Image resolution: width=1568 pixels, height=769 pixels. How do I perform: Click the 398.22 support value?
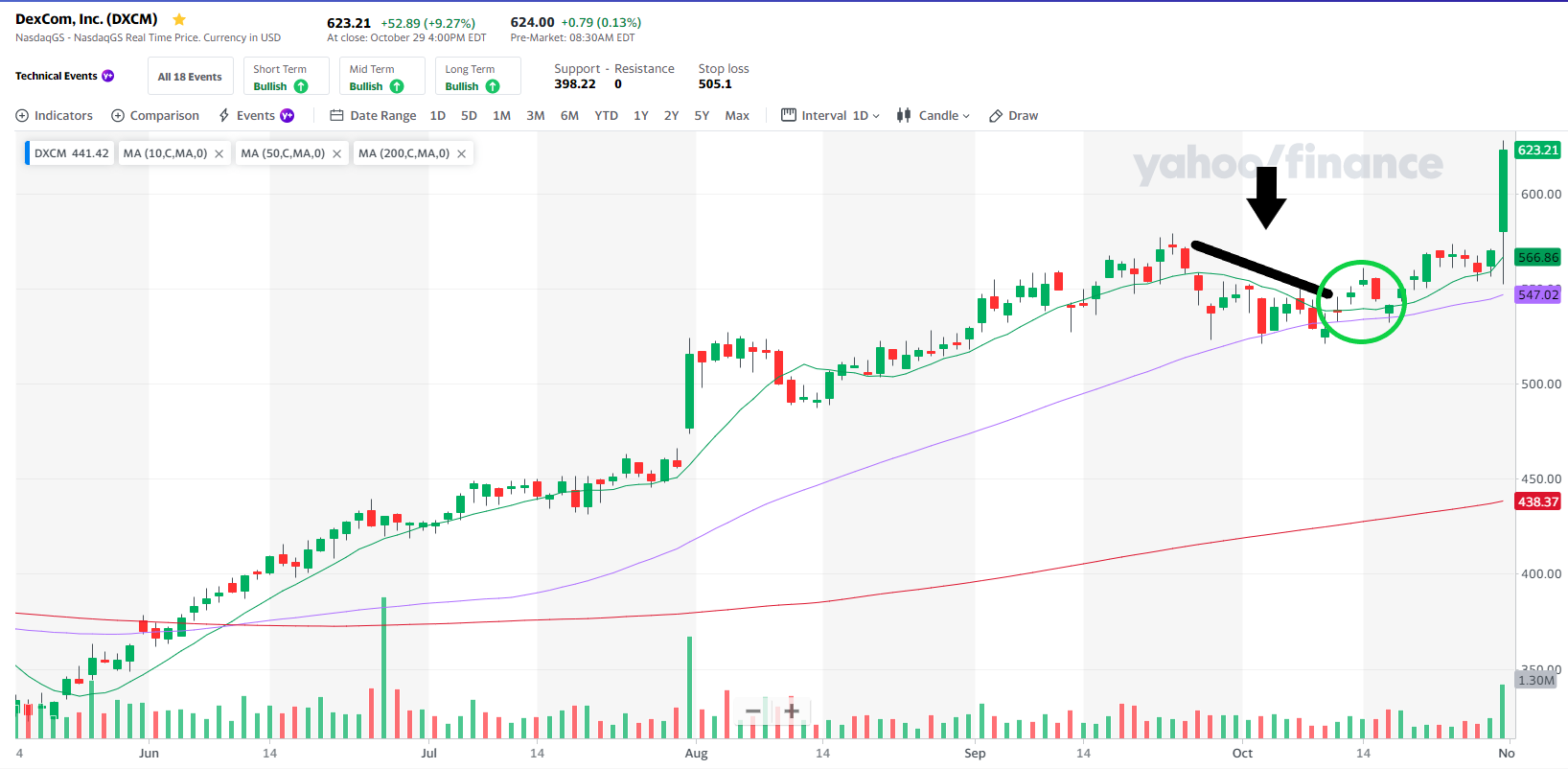(x=575, y=84)
